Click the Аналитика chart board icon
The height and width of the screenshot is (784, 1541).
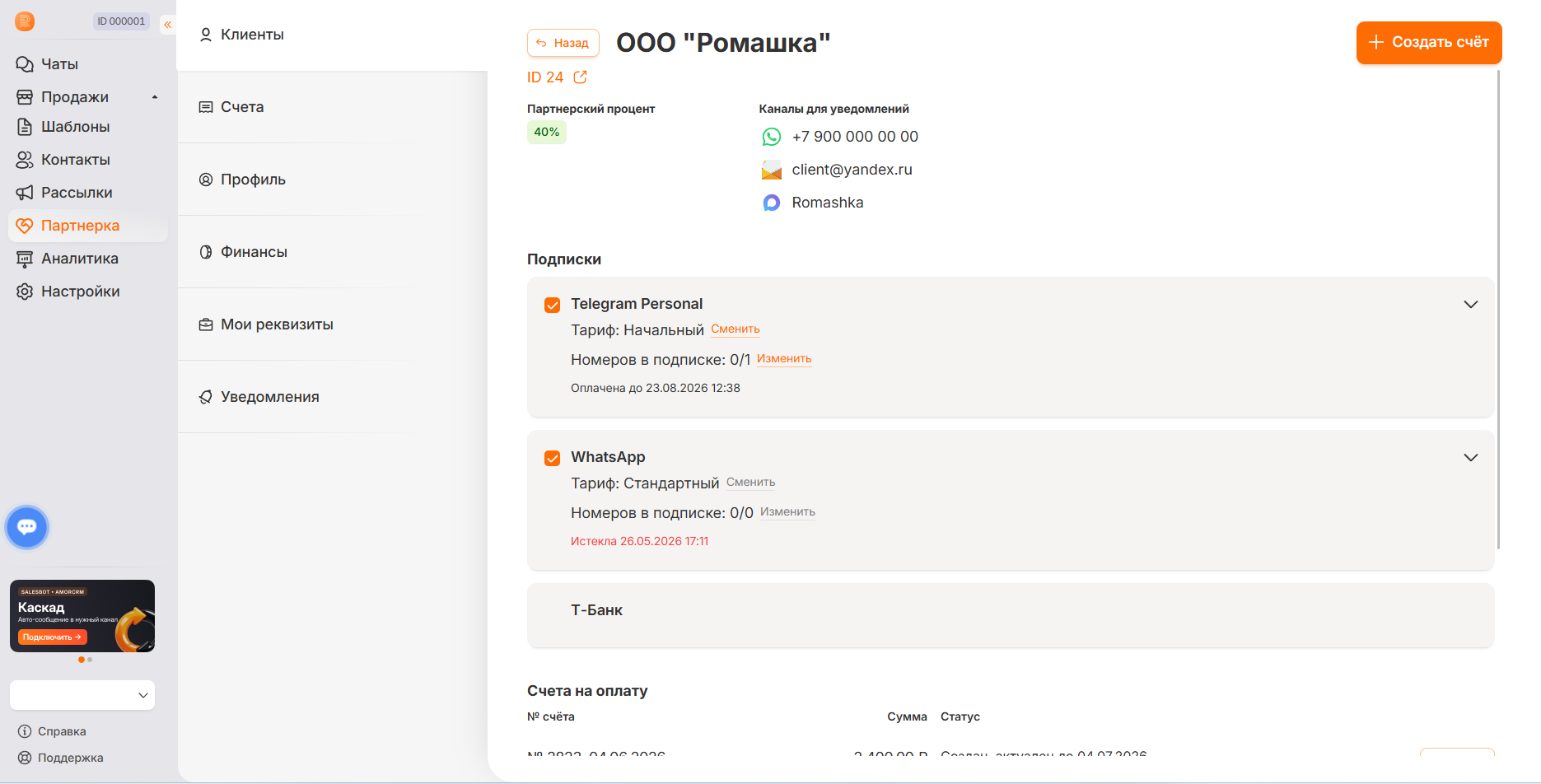[25, 259]
